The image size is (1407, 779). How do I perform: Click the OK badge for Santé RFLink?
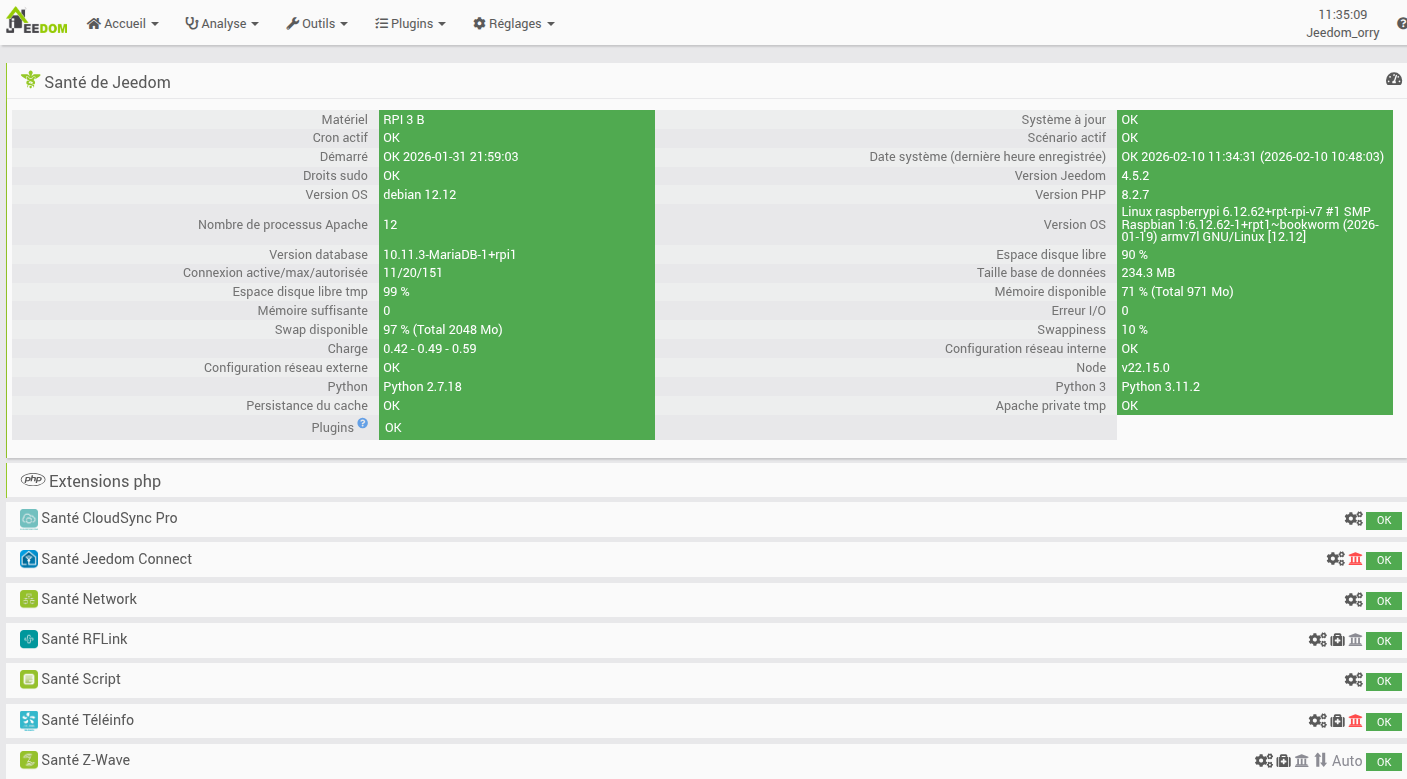click(1384, 641)
